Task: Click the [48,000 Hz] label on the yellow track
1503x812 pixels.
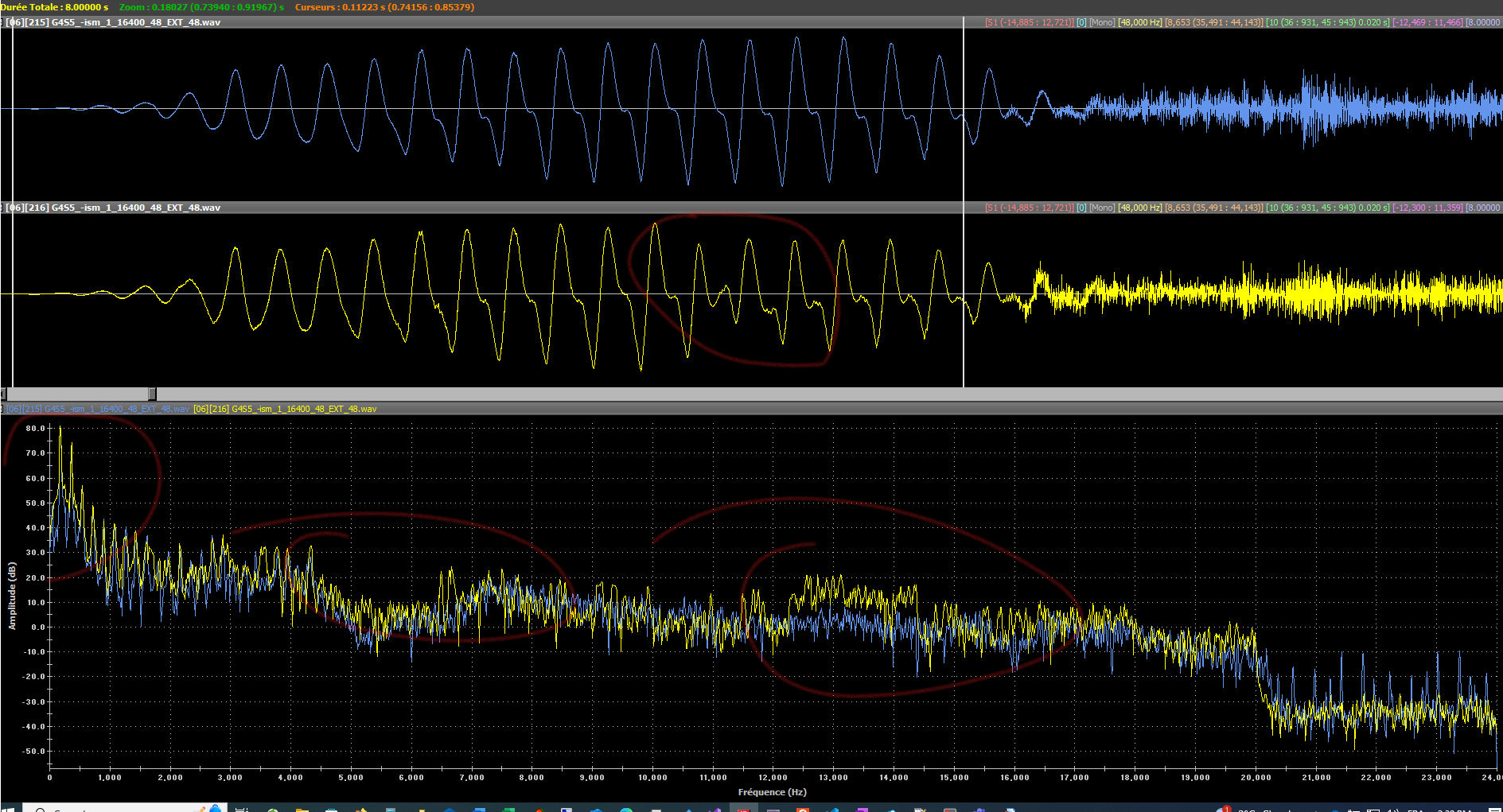Action: pyautogui.click(x=1139, y=208)
